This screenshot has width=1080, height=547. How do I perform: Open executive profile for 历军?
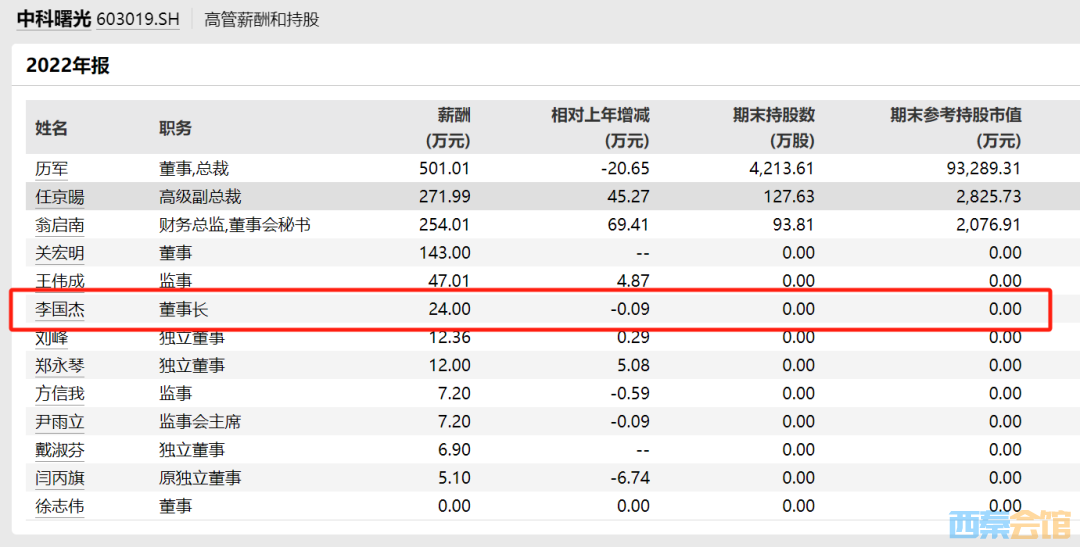pyautogui.click(x=52, y=169)
